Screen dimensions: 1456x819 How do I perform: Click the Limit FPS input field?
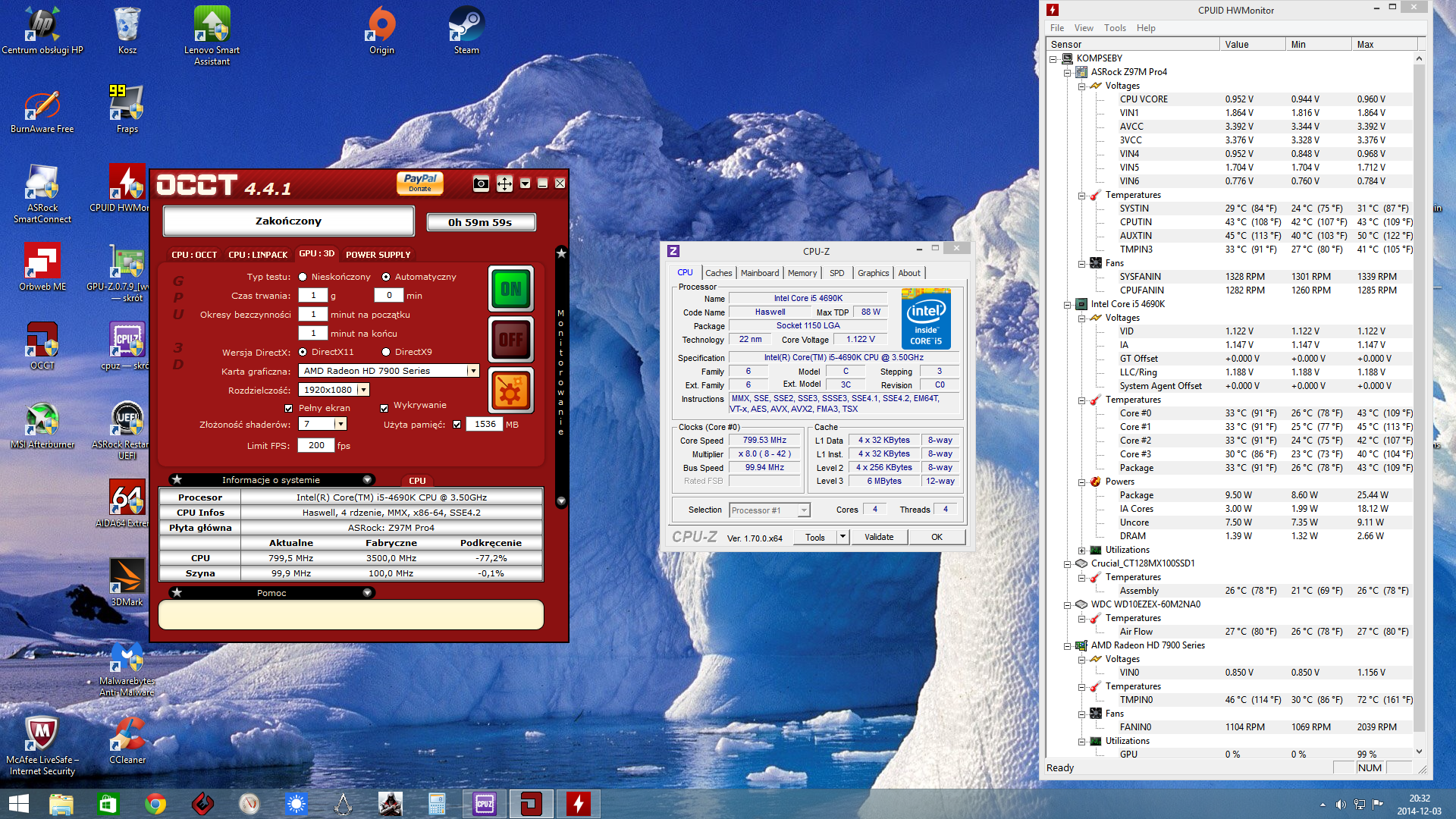pyautogui.click(x=315, y=445)
